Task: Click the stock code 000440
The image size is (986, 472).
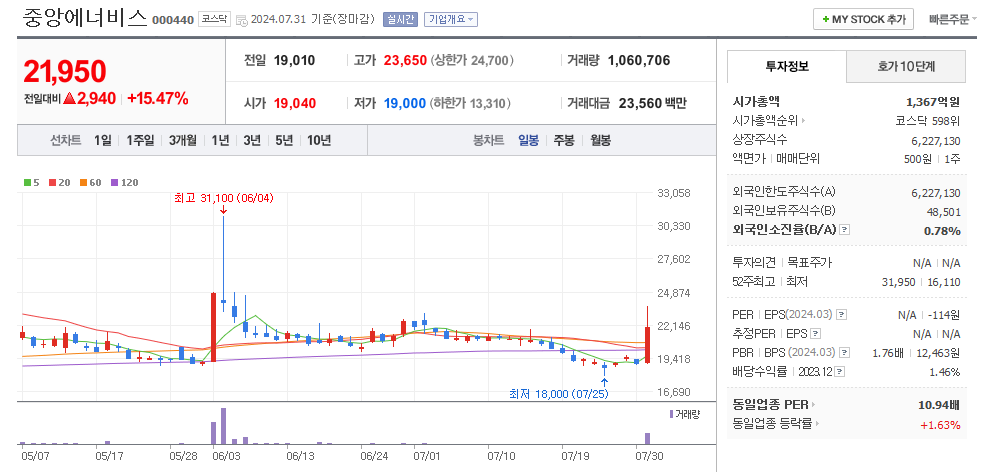Action: click(x=173, y=20)
